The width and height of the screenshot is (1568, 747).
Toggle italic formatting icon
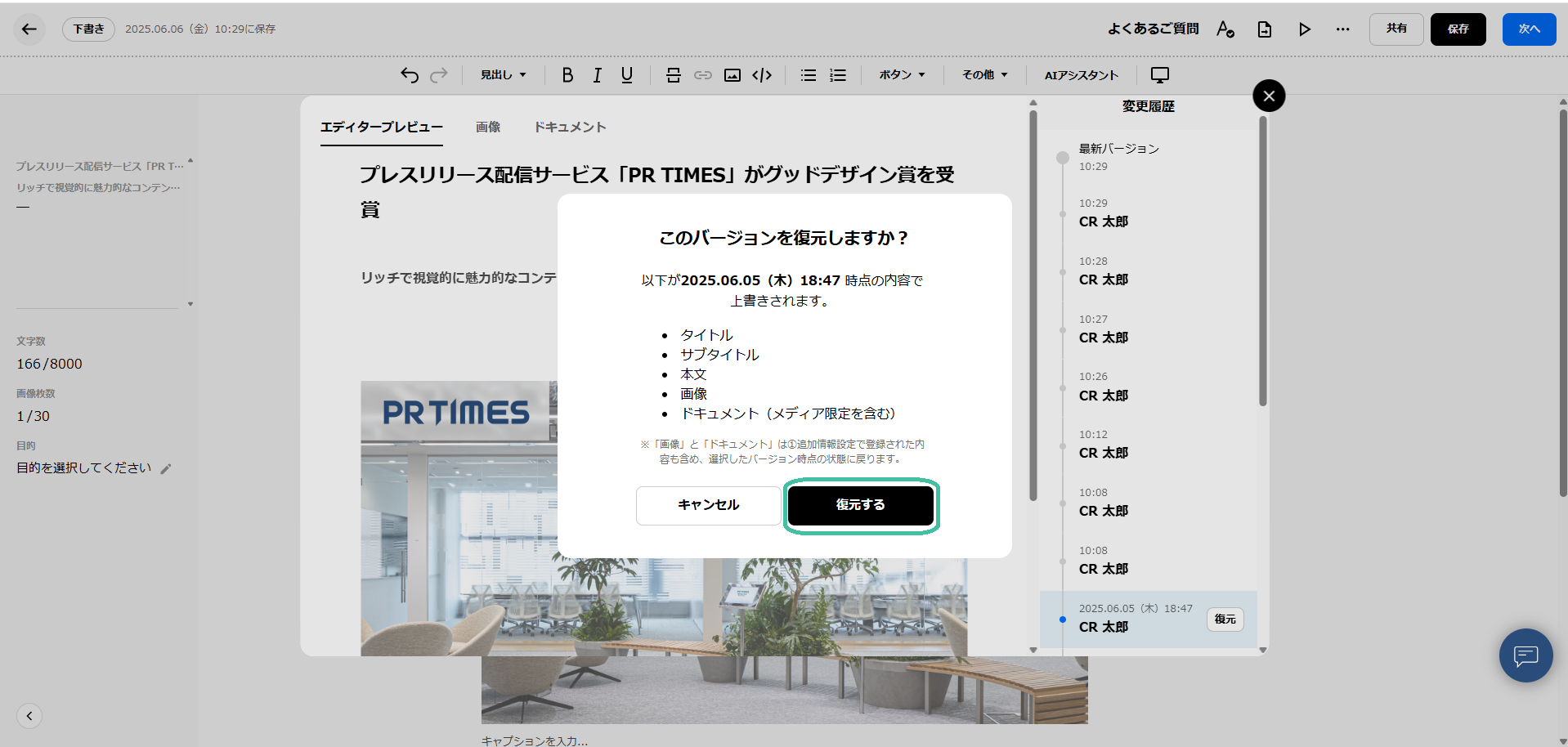click(598, 75)
